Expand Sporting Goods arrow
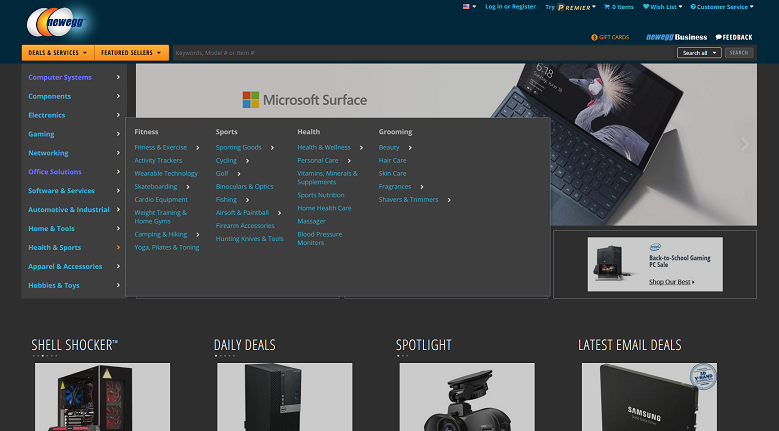 (272, 147)
